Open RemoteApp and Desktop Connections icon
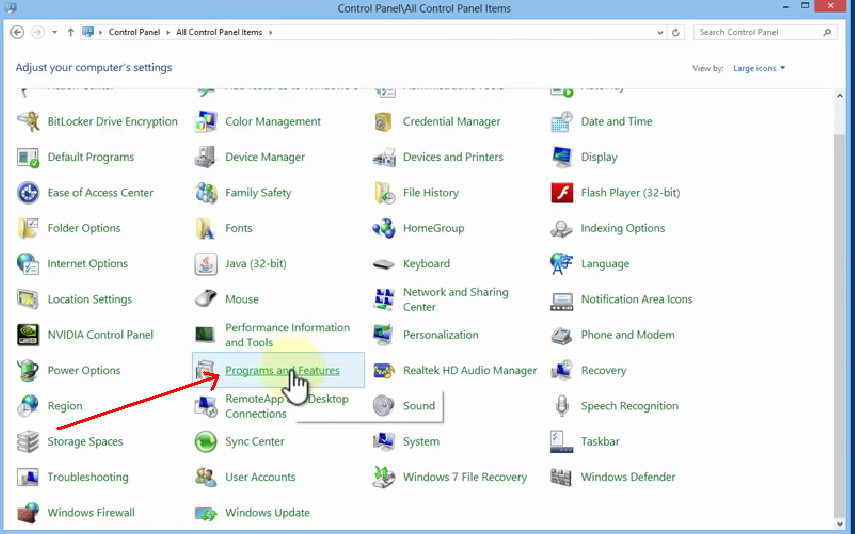The height and width of the screenshot is (534, 855). coord(206,406)
